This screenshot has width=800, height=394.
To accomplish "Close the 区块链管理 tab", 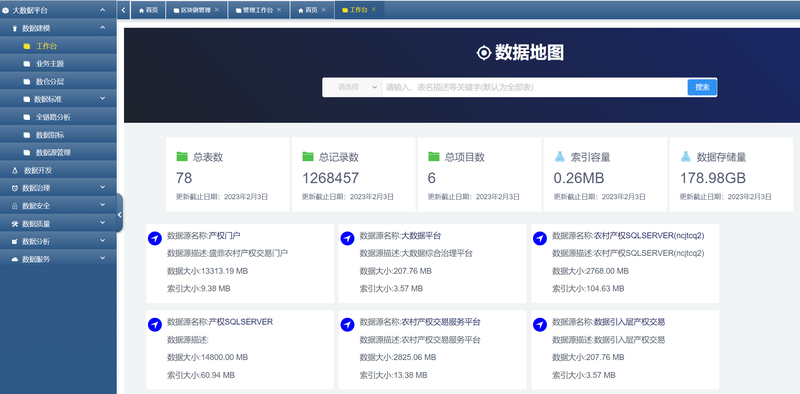I will pyautogui.click(x=217, y=10).
